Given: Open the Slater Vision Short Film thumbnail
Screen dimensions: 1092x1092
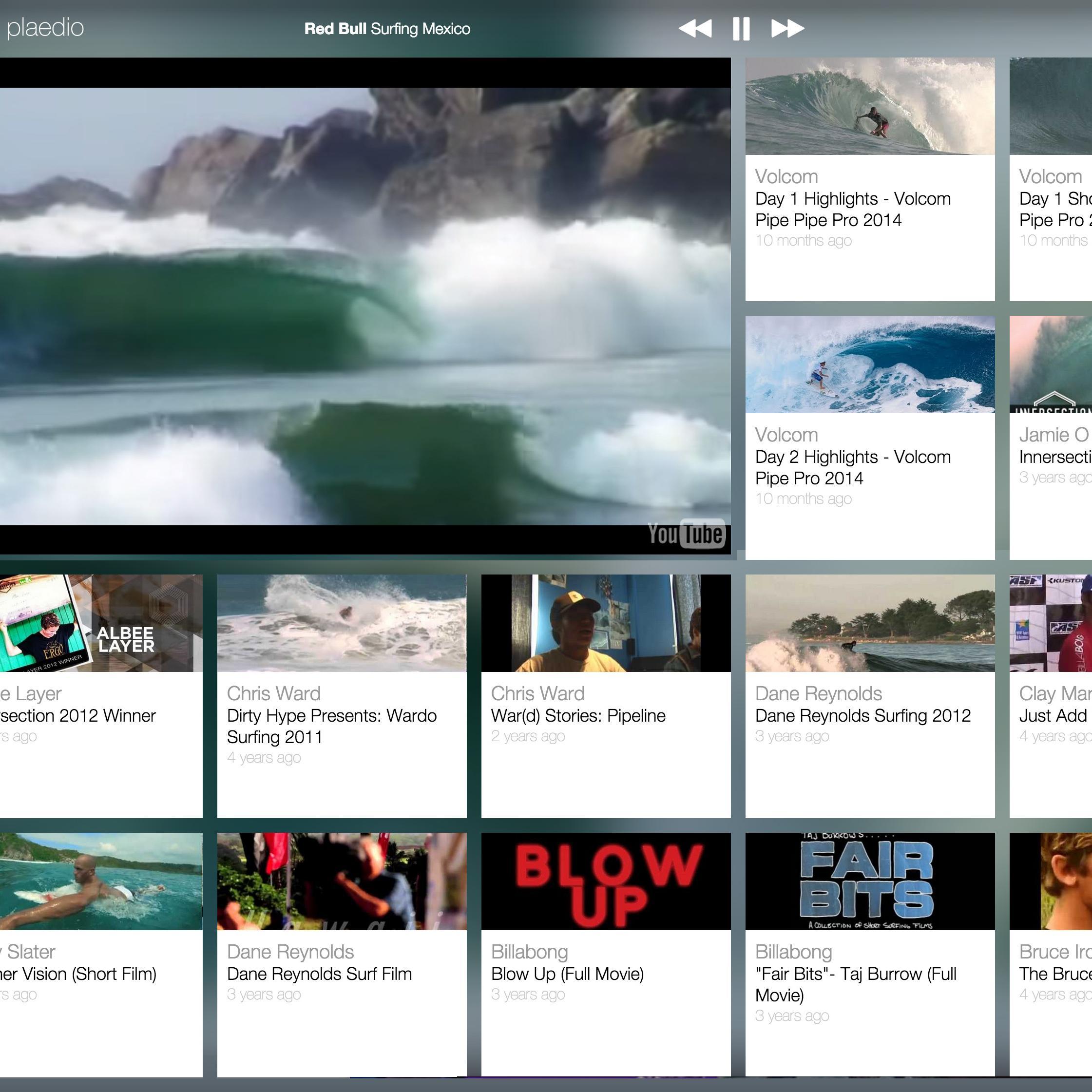Looking at the screenshot, I should click(x=101, y=882).
